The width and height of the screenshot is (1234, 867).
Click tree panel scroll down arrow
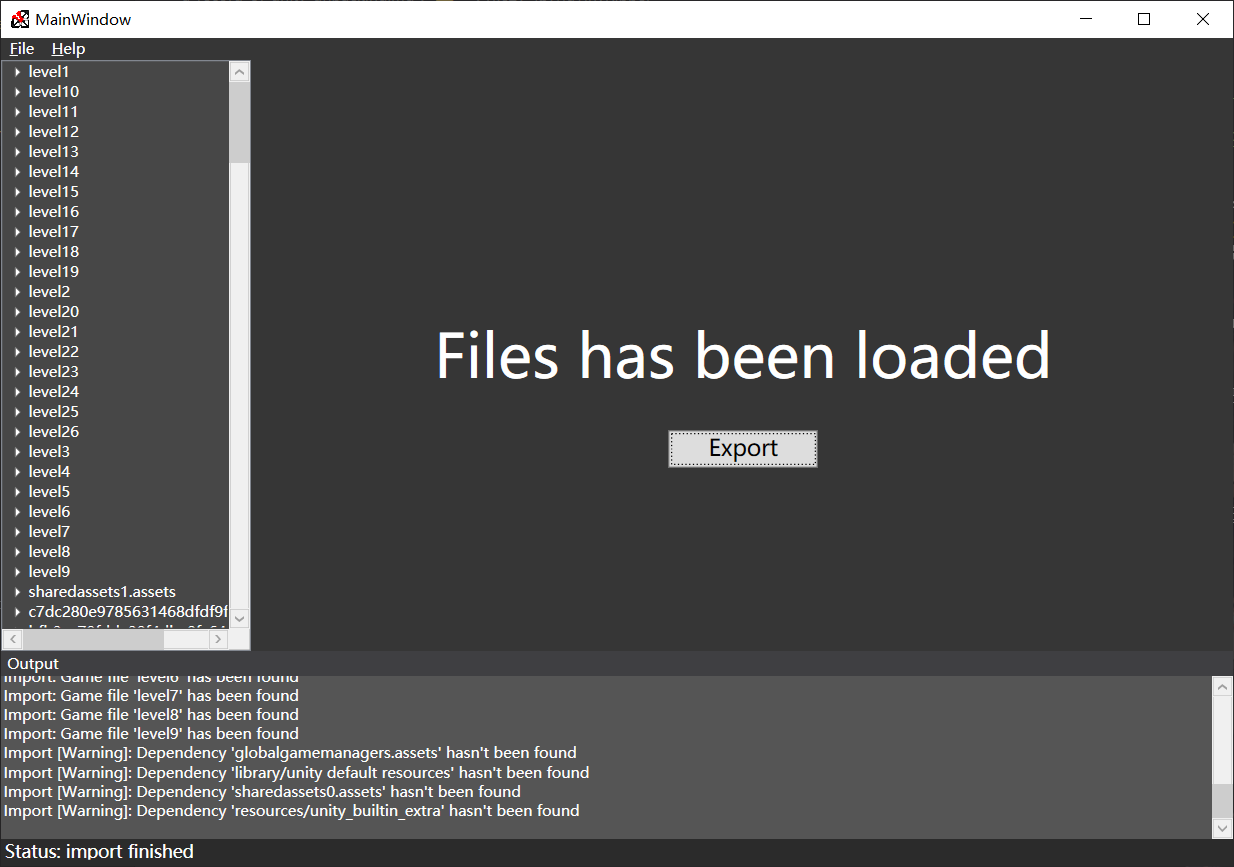tap(239, 619)
